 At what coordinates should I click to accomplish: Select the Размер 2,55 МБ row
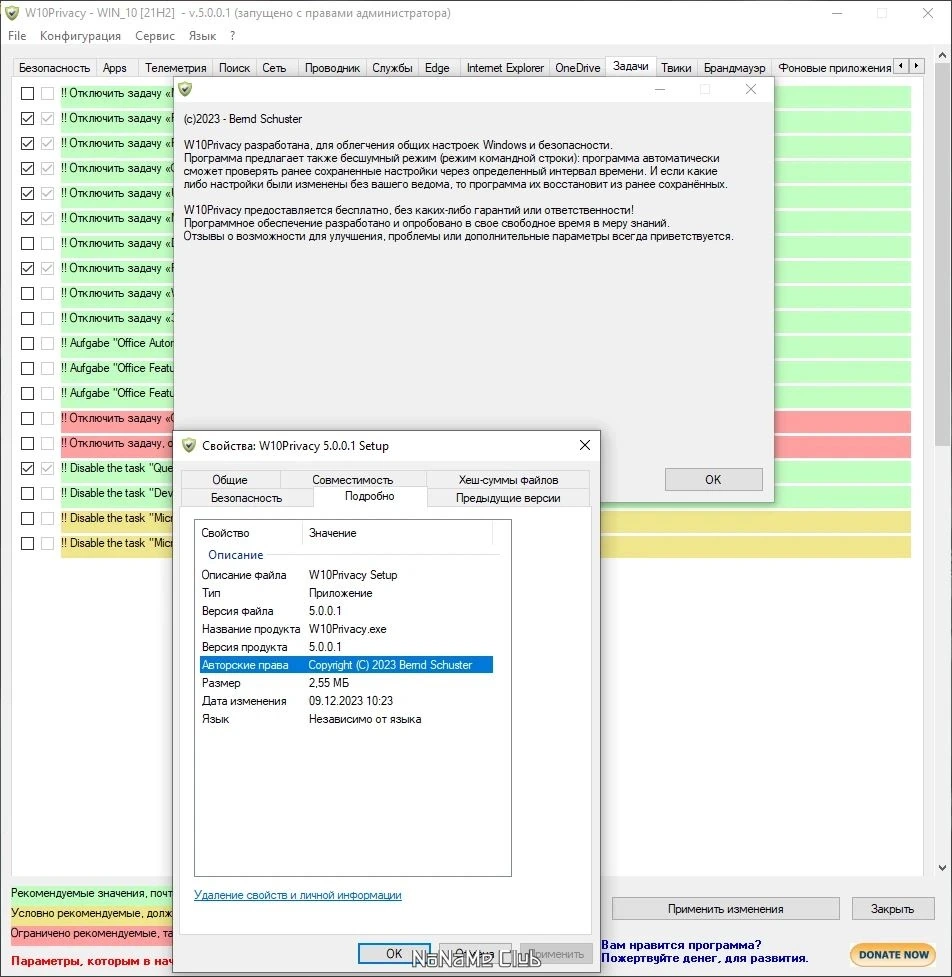pos(346,683)
